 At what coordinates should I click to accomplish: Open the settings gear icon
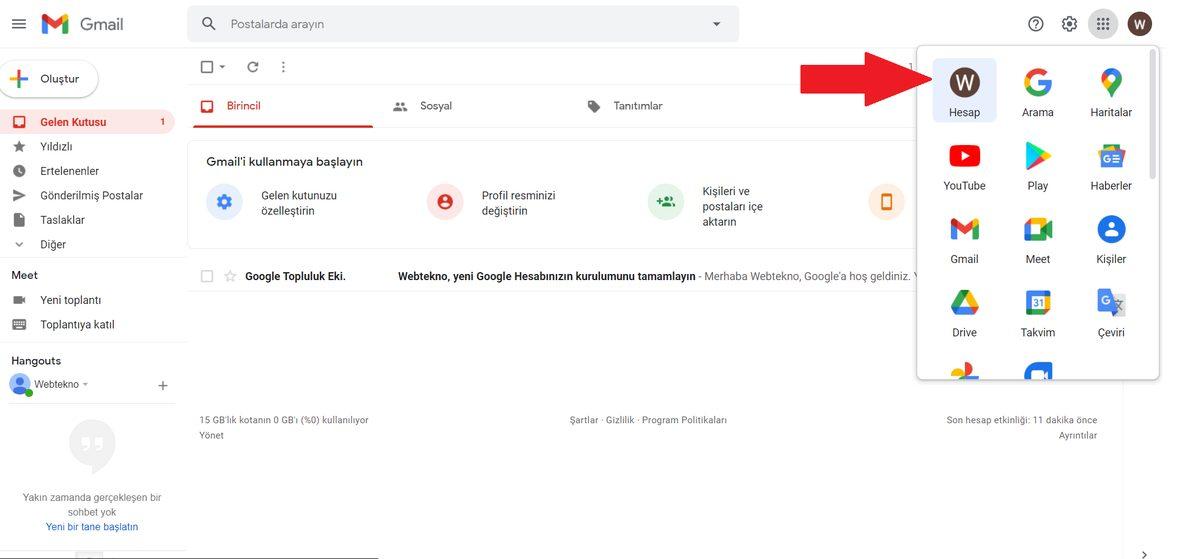coord(1069,24)
